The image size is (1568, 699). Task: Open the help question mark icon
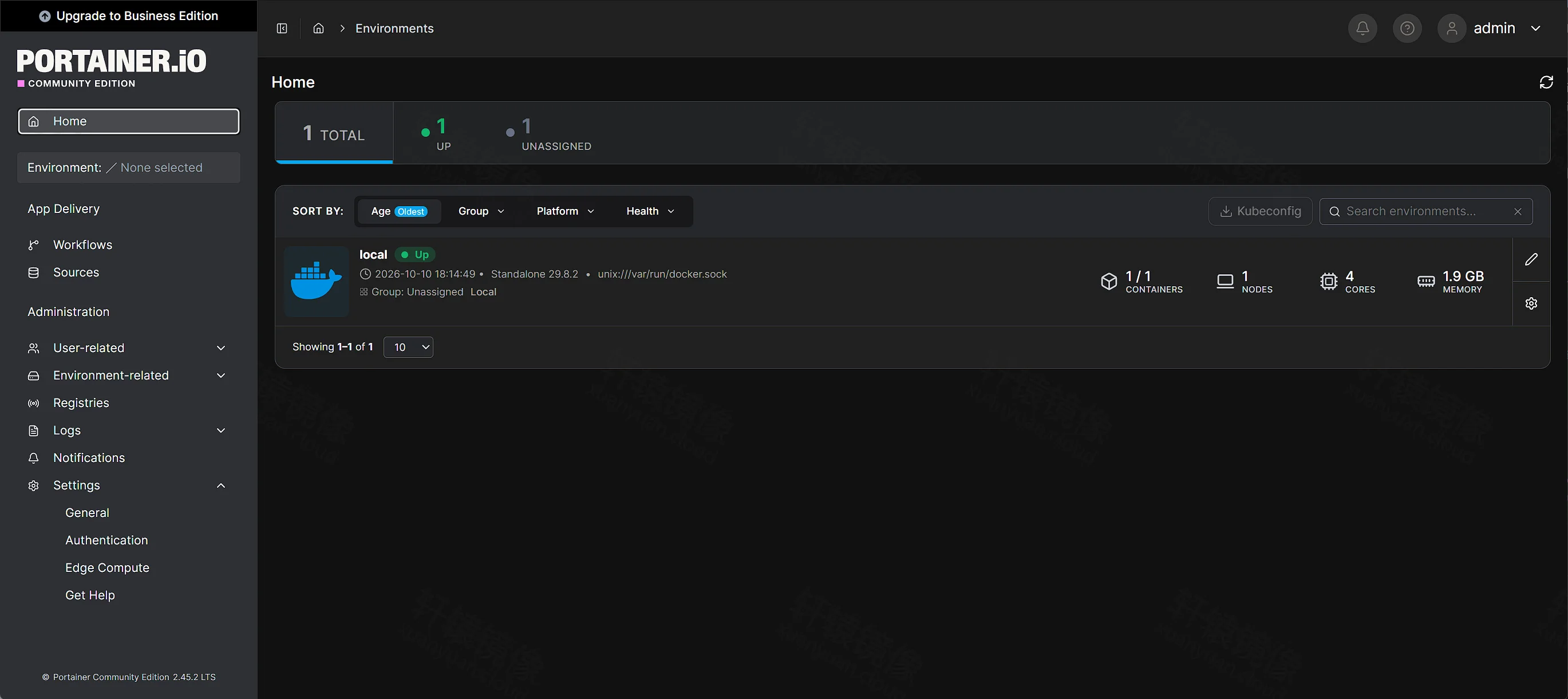(x=1407, y=28)
